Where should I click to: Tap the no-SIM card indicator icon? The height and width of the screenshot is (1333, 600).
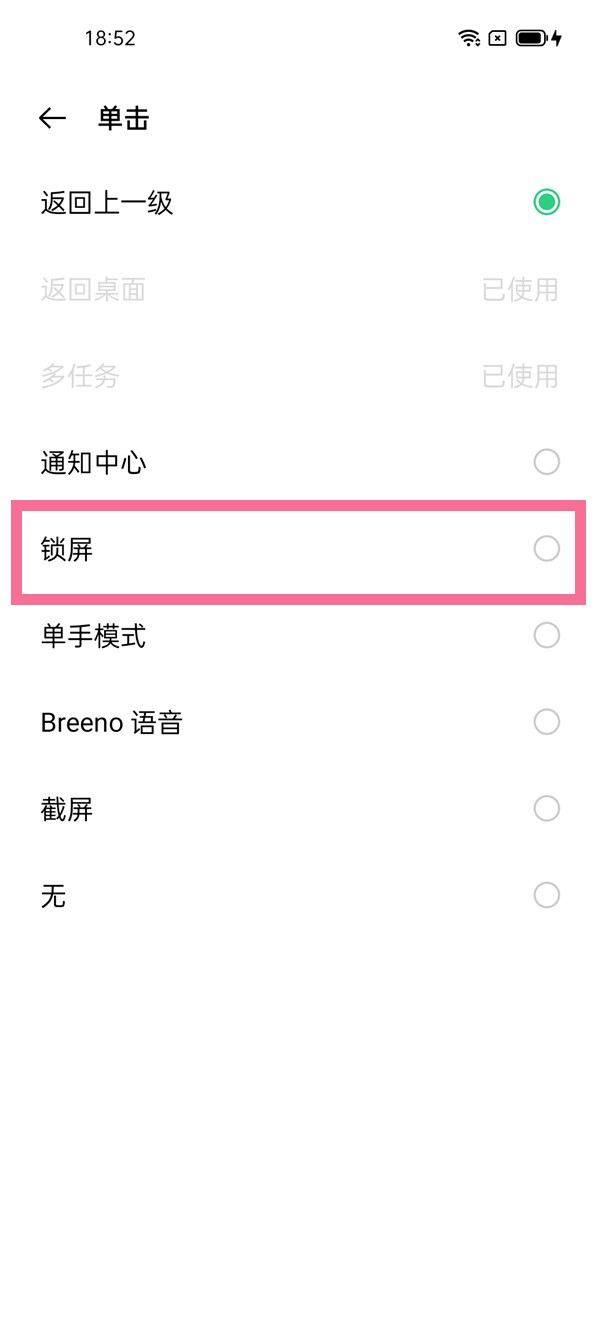pyautogui.click(x=497, y=38)
